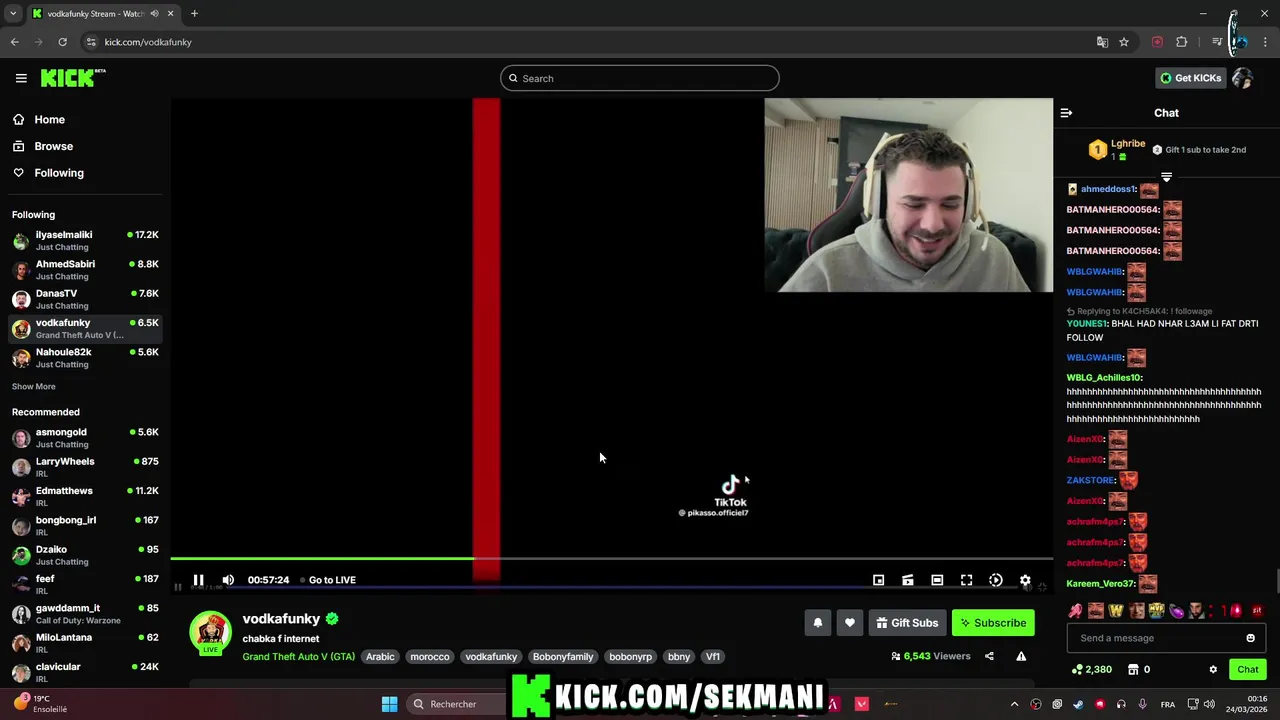Collapse the chat panel with the arrow icon
1280x720 pixels.
[1066, 113]
